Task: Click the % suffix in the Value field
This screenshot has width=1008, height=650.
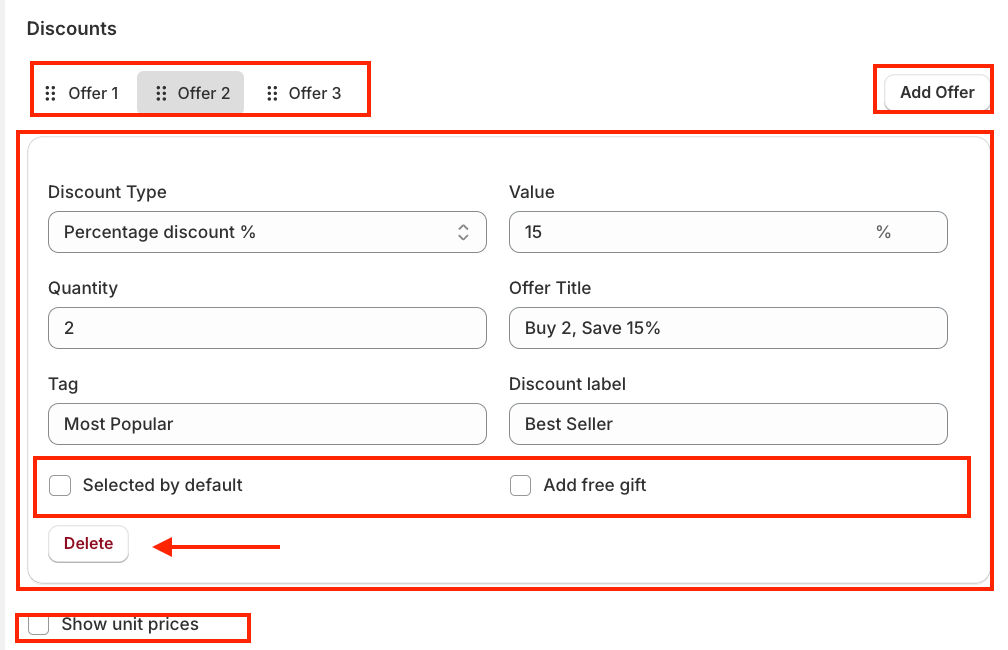Action: 883,232
